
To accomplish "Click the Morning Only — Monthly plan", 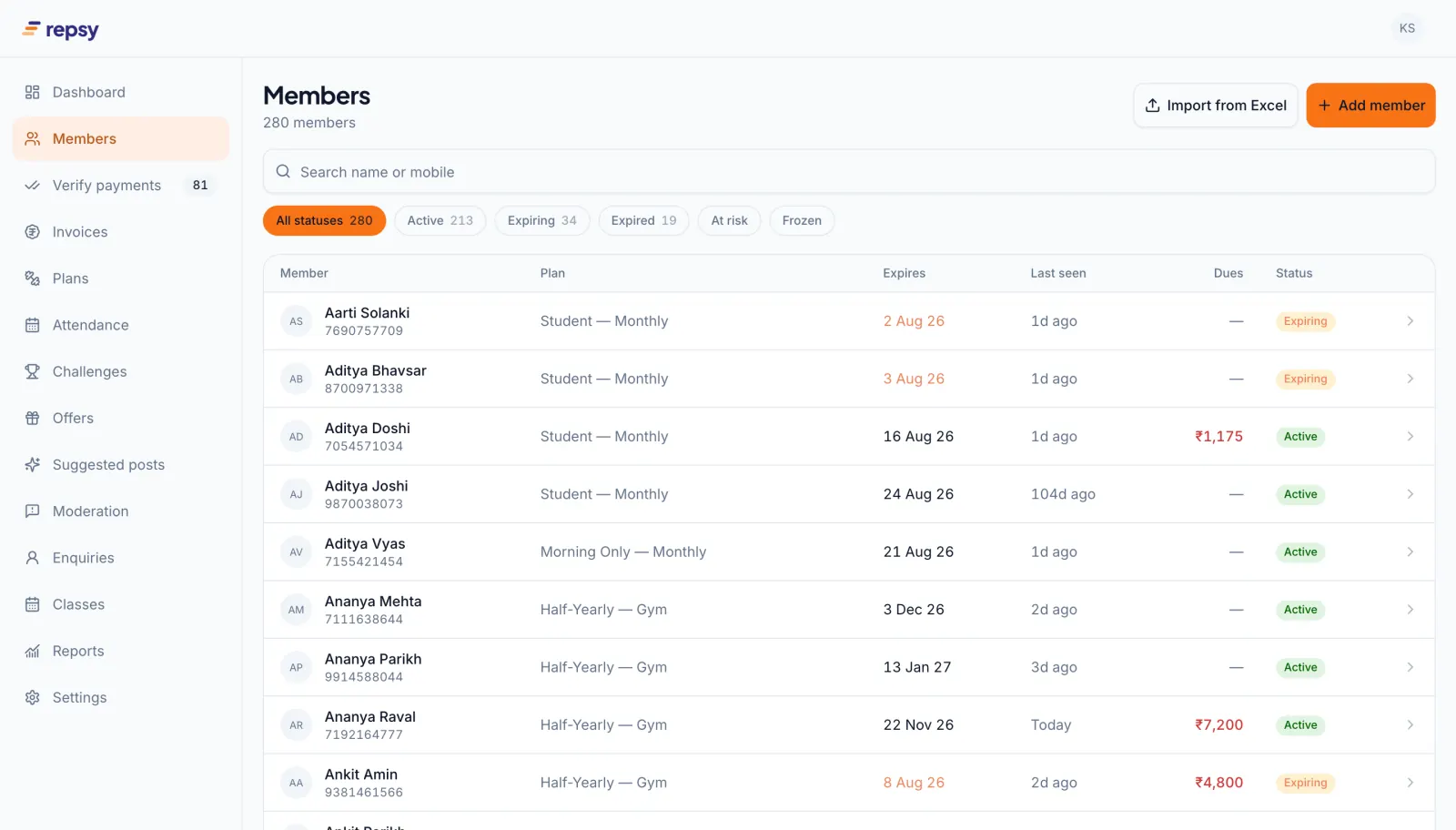I will pyautogui.click(x=623, y=552).
